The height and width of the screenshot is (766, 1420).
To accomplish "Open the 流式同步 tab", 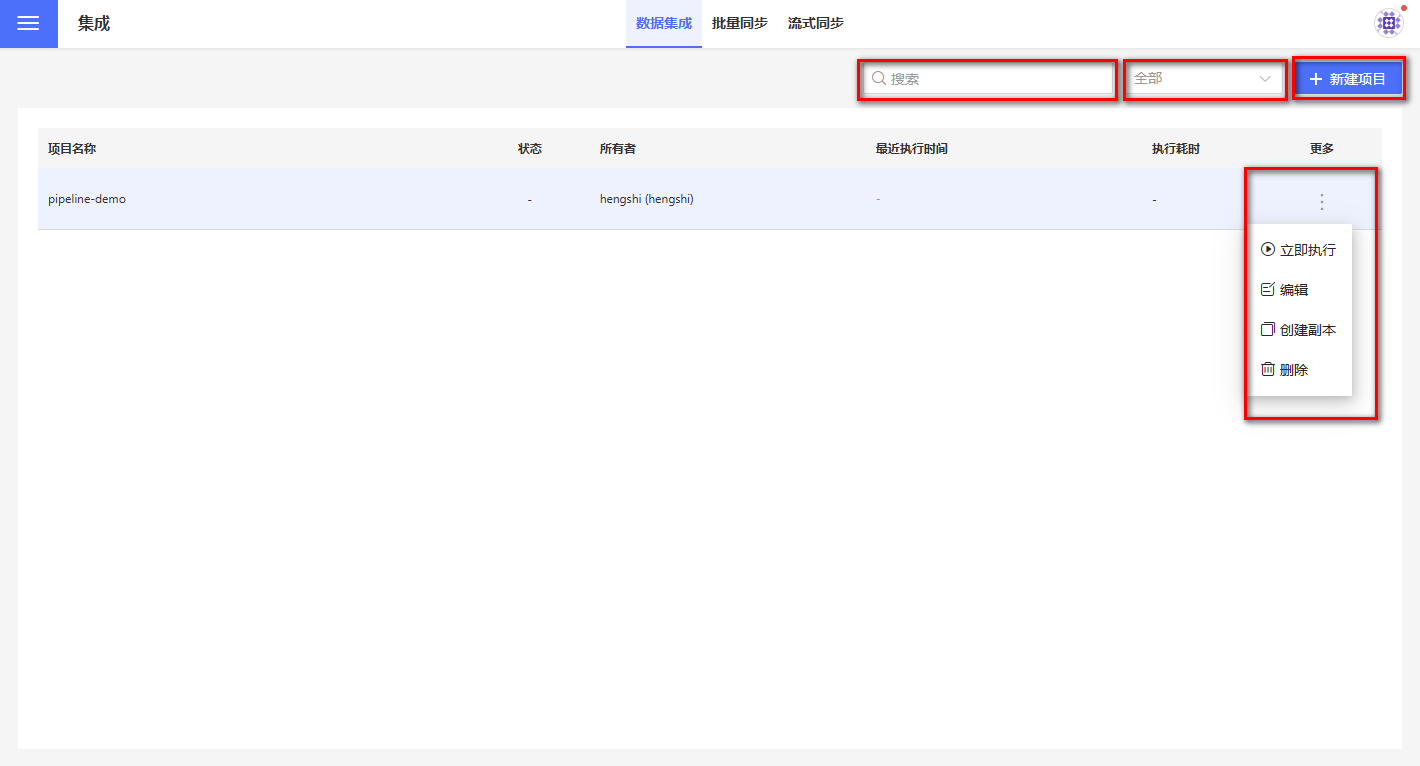I will pyautogui.click(x=815, y=23).
